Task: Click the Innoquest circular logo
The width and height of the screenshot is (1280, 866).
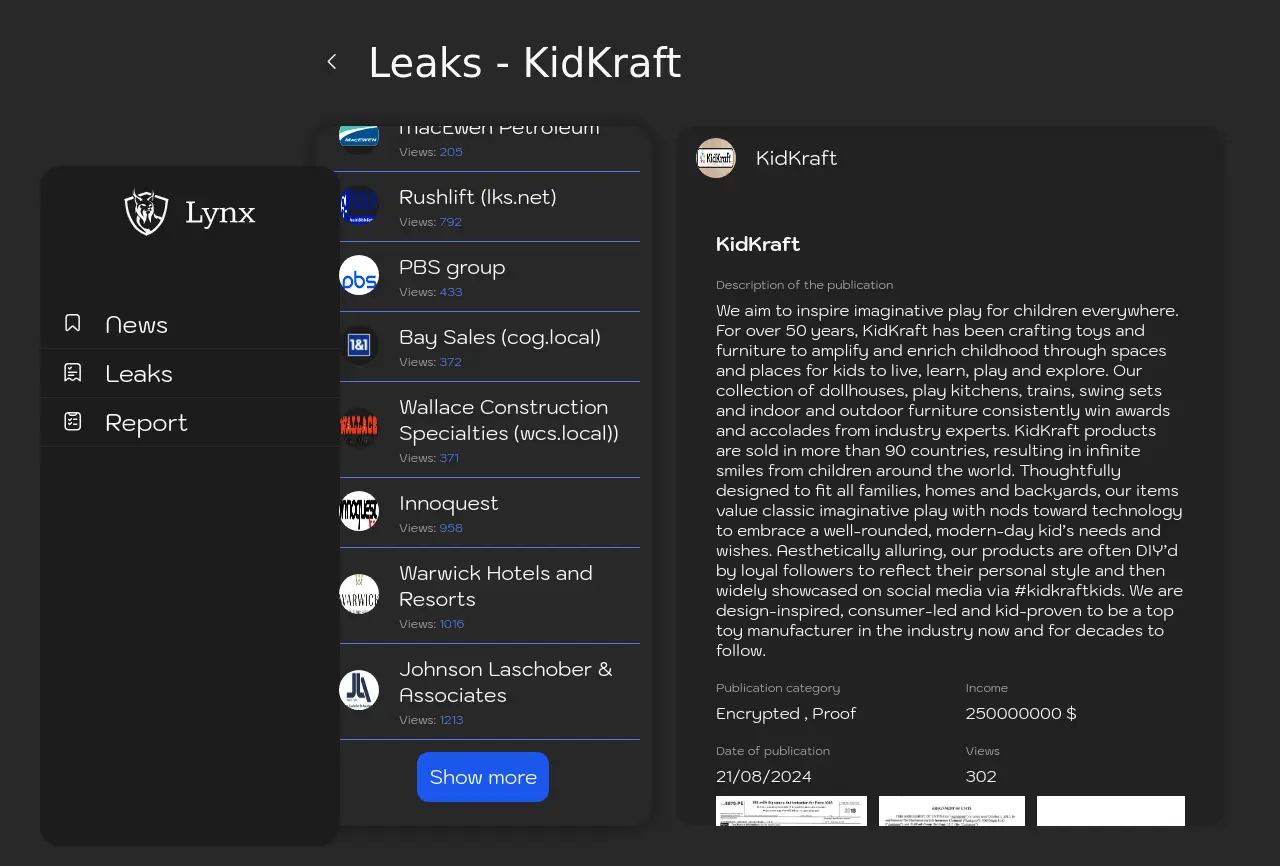Action: tap(359, 512)
